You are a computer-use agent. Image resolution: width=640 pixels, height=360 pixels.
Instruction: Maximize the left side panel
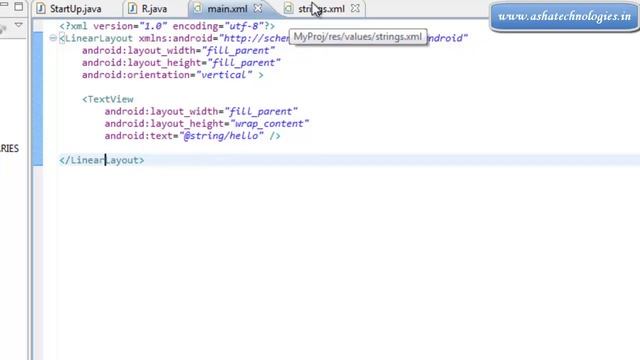[x=19, y=6]
